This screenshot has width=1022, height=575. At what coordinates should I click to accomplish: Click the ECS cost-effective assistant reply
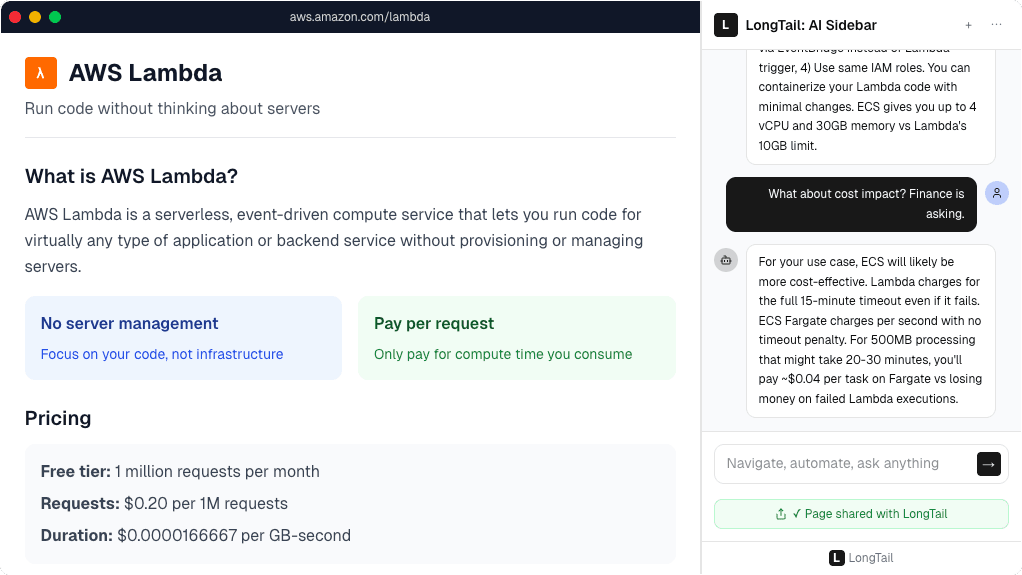[871, 331]
